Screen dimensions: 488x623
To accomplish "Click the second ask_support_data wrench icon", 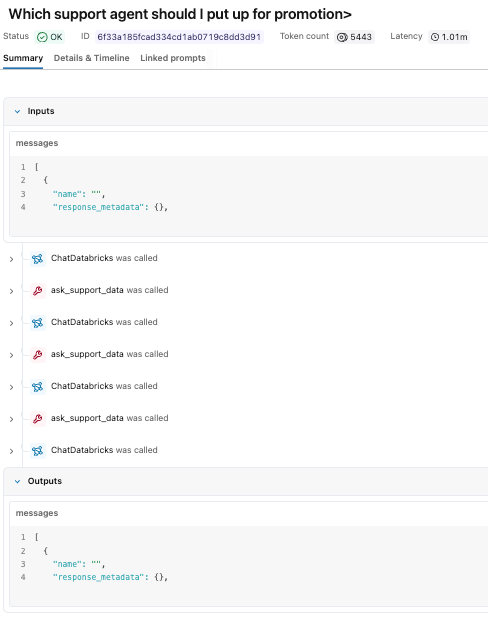I will 38,355.
